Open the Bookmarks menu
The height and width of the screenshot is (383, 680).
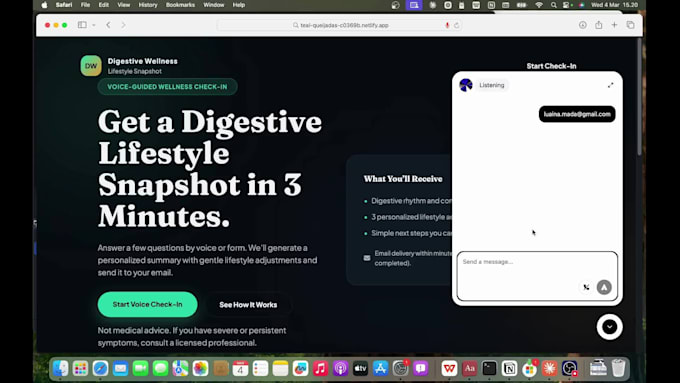pyautogui.click(x=180, y=5)
